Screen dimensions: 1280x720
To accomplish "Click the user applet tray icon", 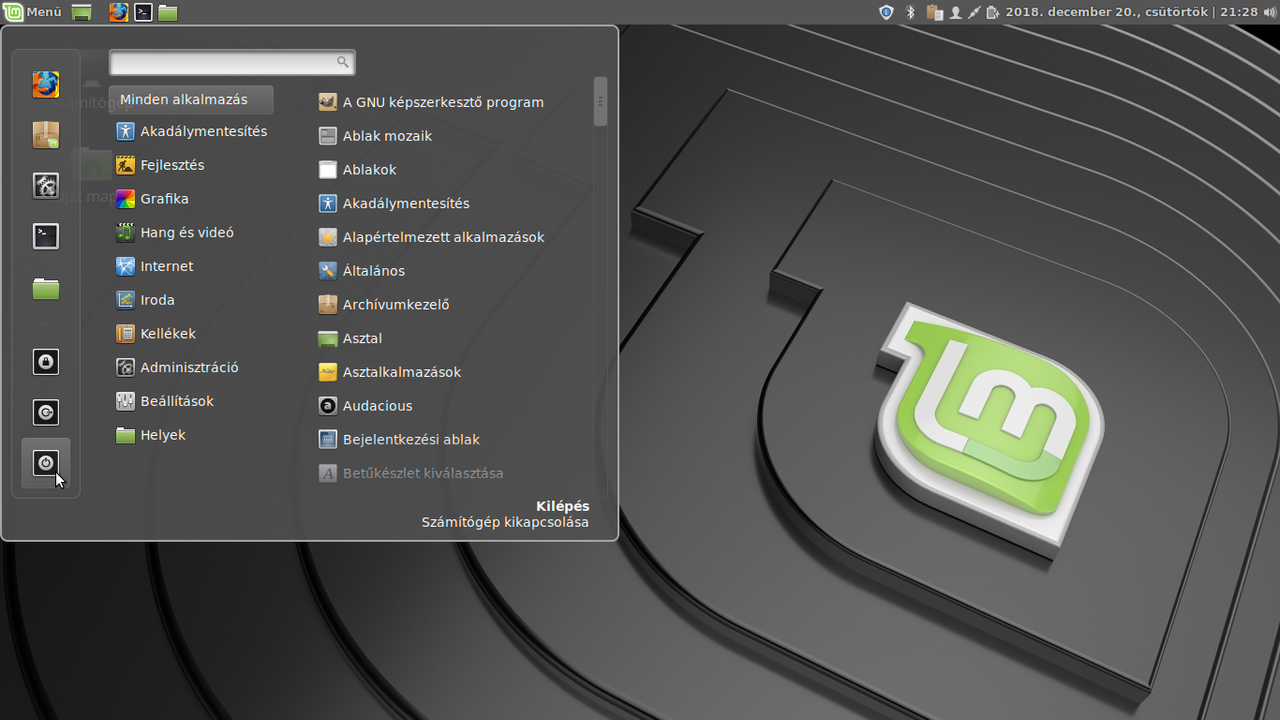I will (x=955, y=13).
